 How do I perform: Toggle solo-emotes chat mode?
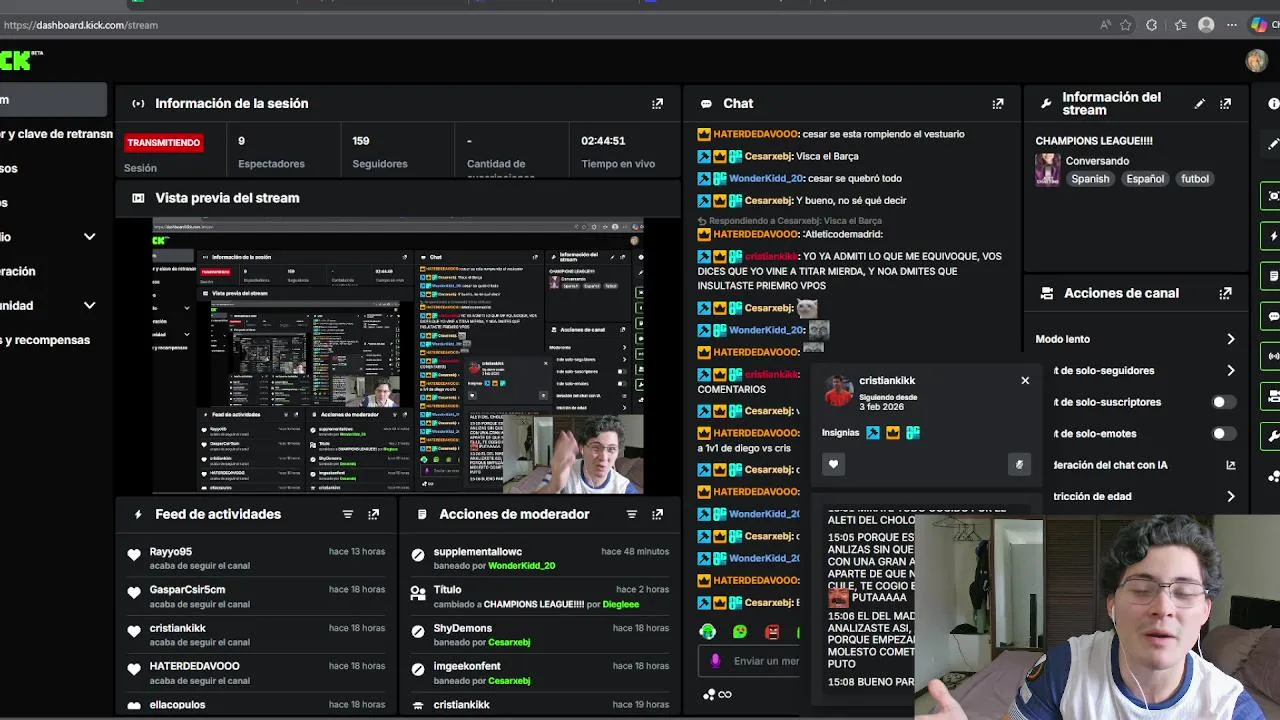pyautogui.click(x=1224, y=433)
